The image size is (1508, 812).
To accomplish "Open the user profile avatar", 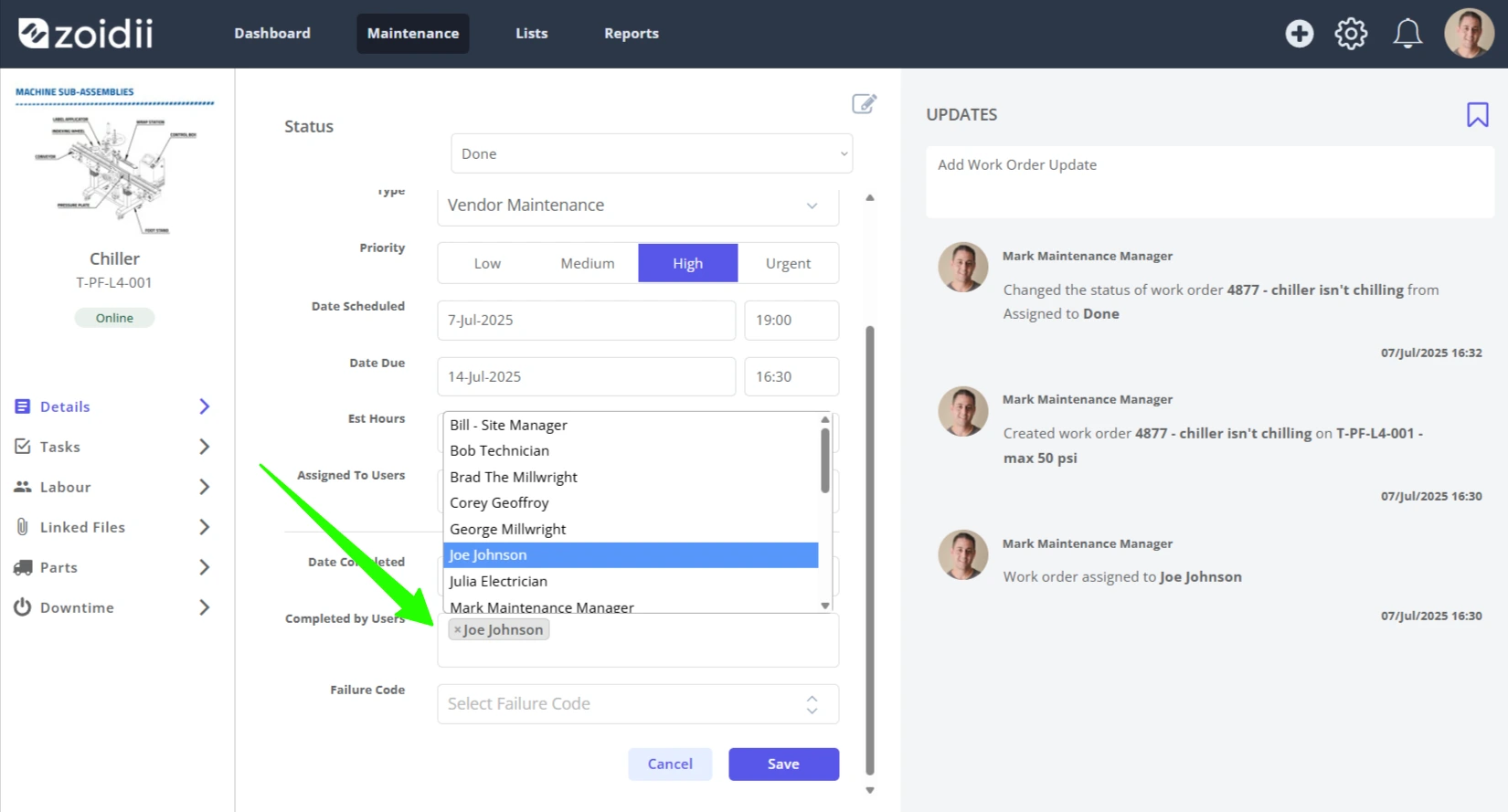I will tap(1469, 34).
